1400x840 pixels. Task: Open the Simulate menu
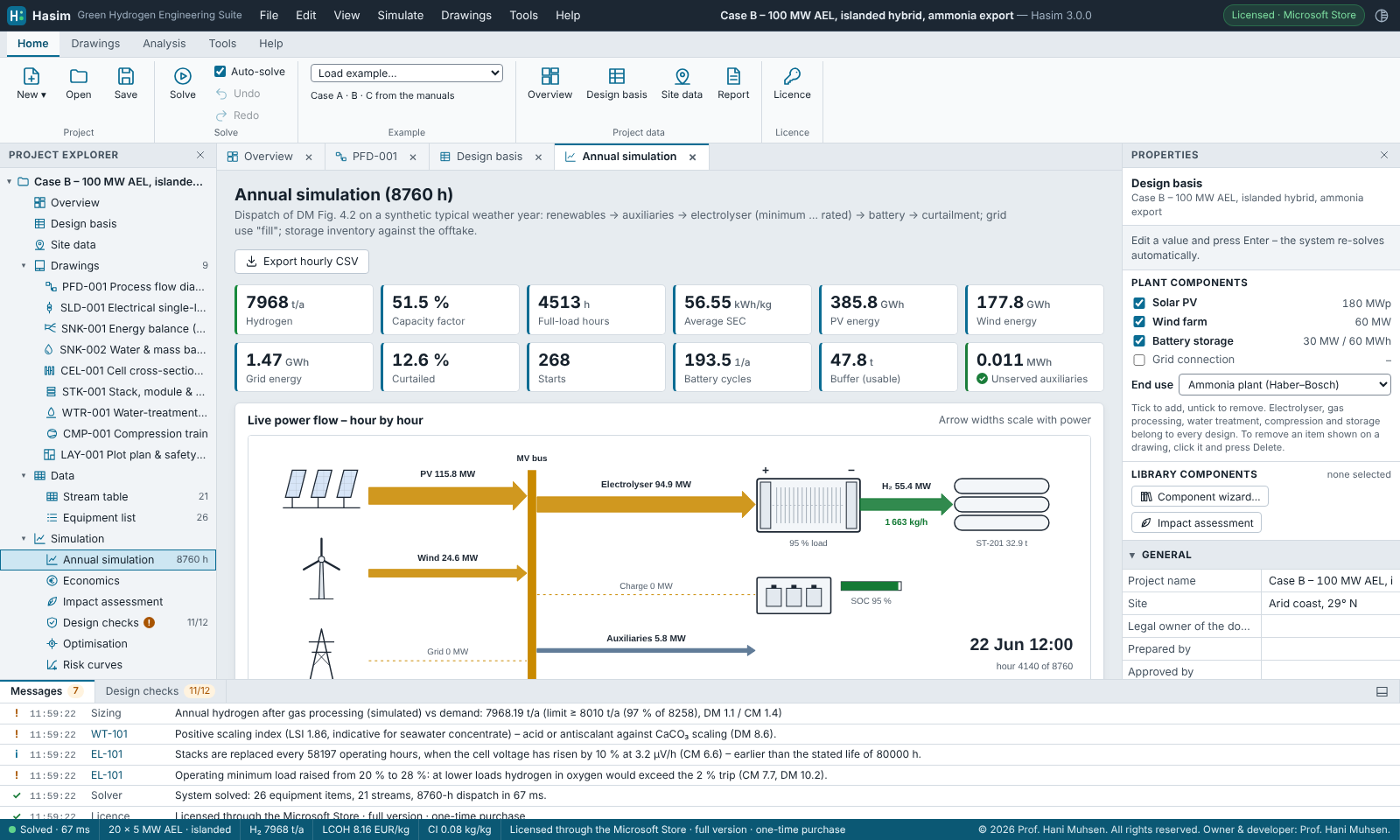[401, 15]
